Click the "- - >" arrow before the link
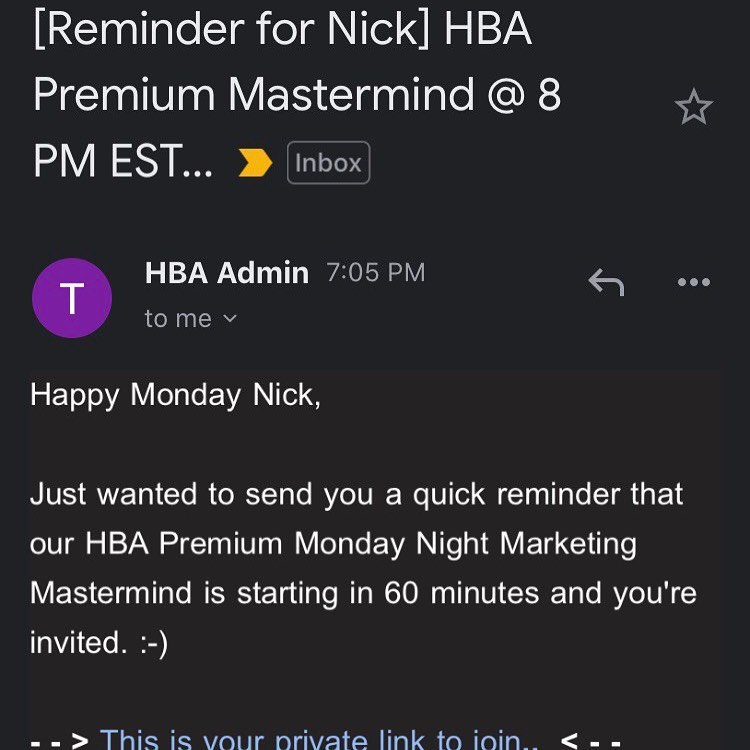750x750 pixels. pyautogui.click(x=60, y=741)
